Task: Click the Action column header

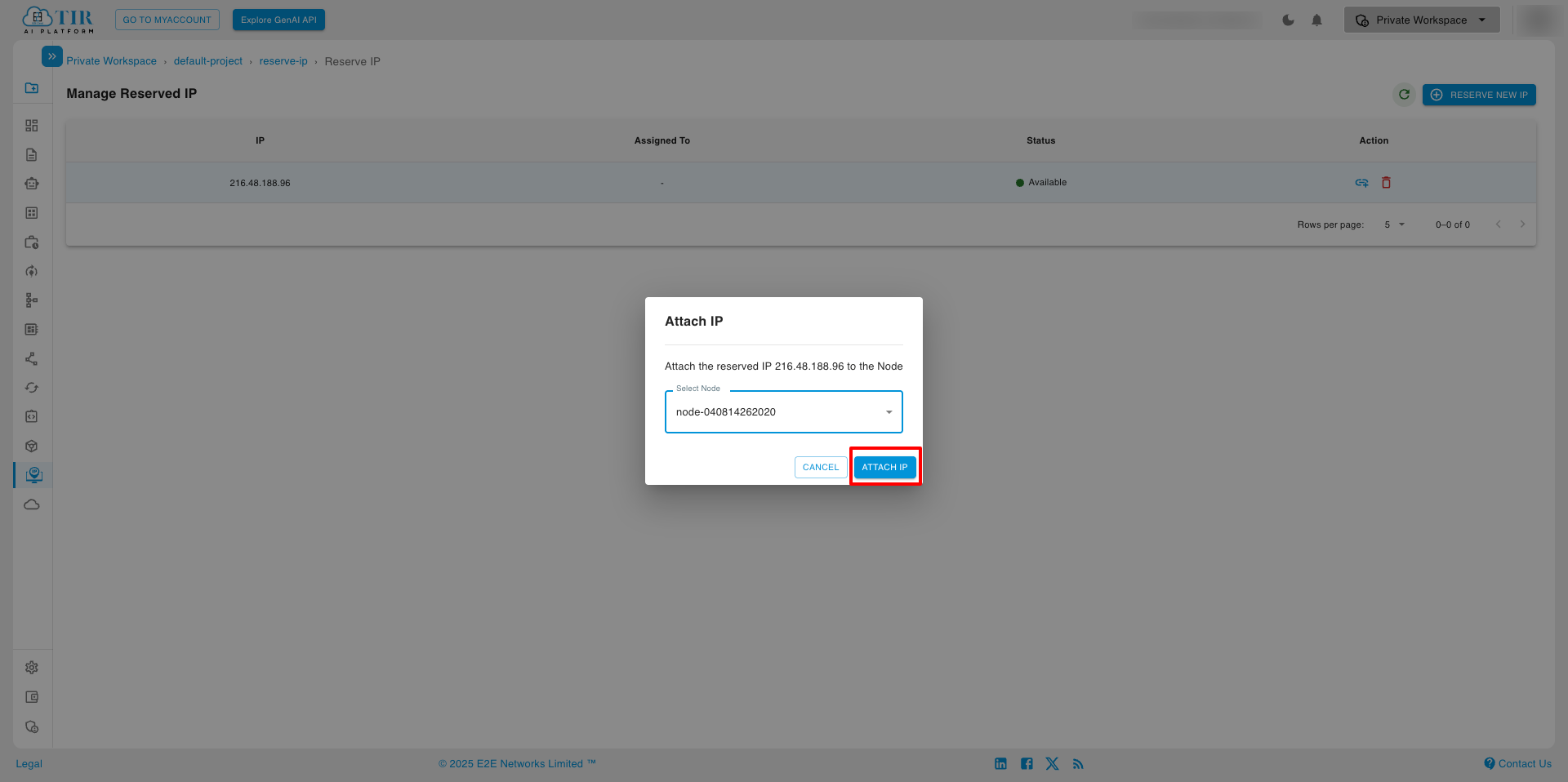Action: [x=1374, y=140]
